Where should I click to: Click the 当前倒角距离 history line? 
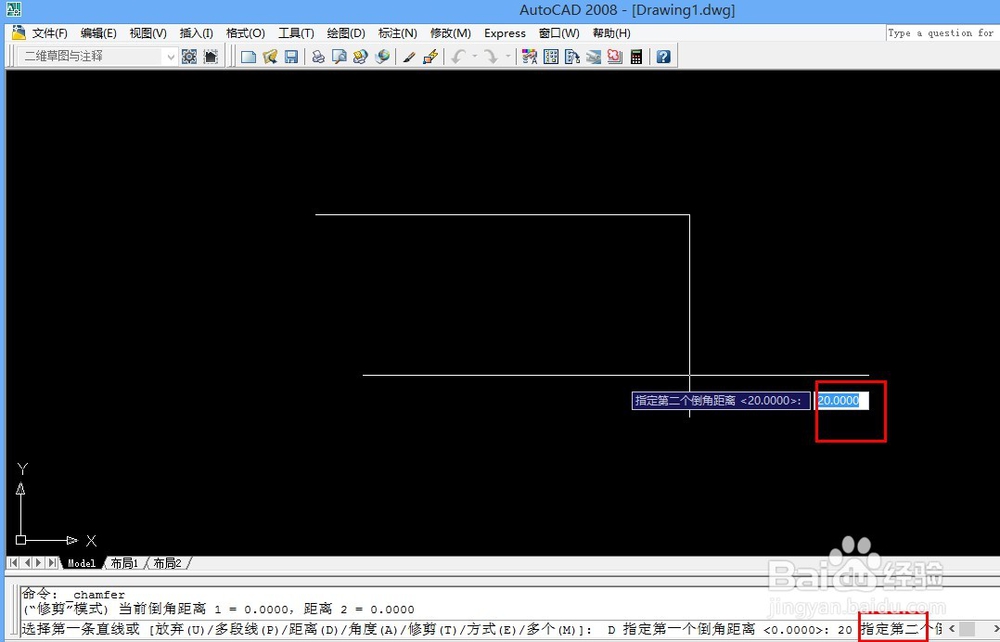[218, 609]
